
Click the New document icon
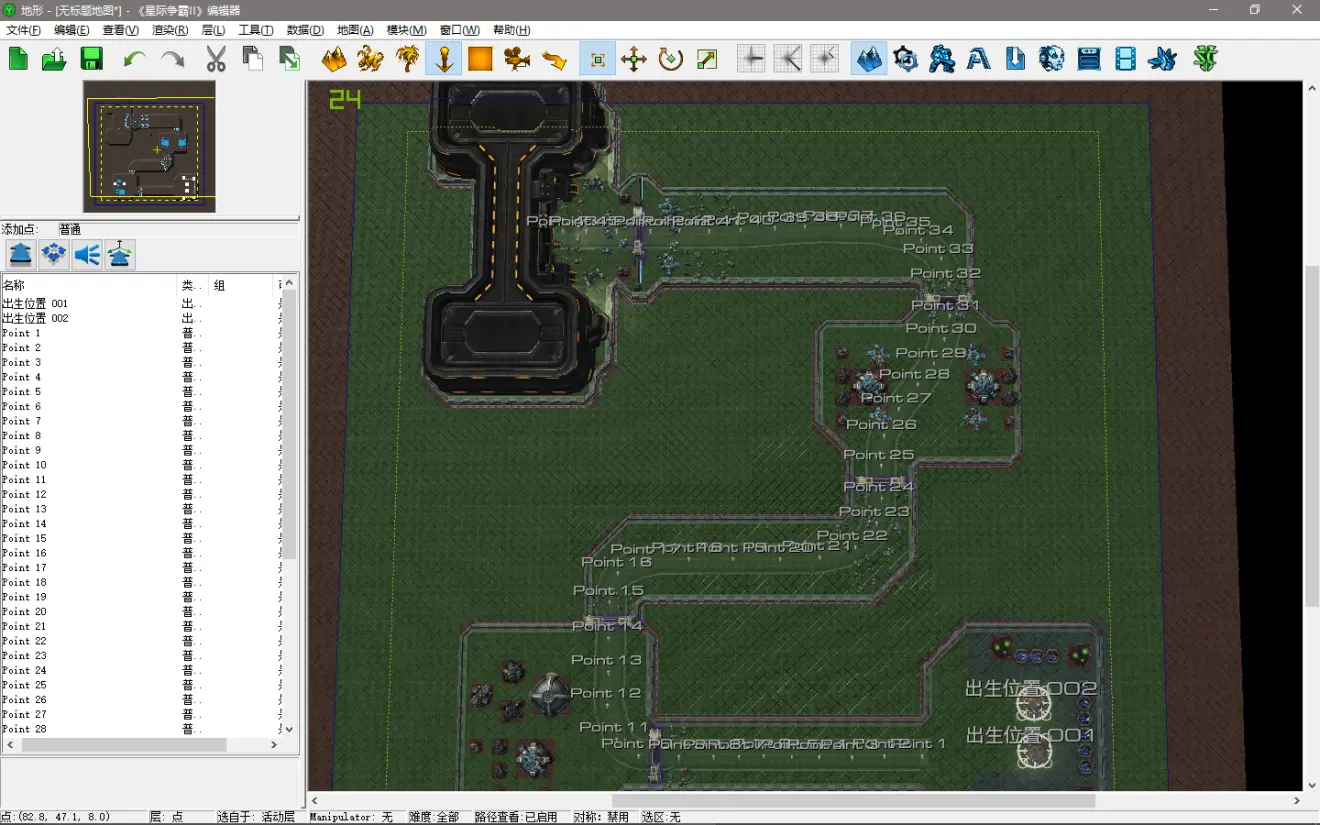[18, 59]
